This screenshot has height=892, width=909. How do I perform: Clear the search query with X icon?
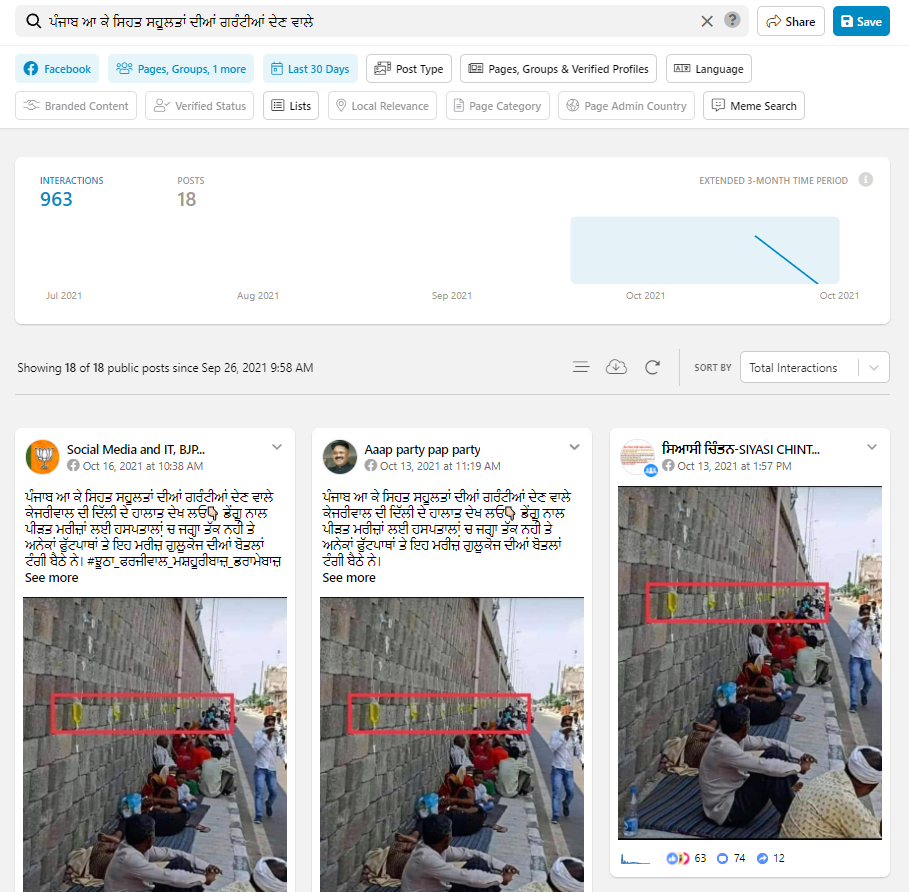[707, 21]
